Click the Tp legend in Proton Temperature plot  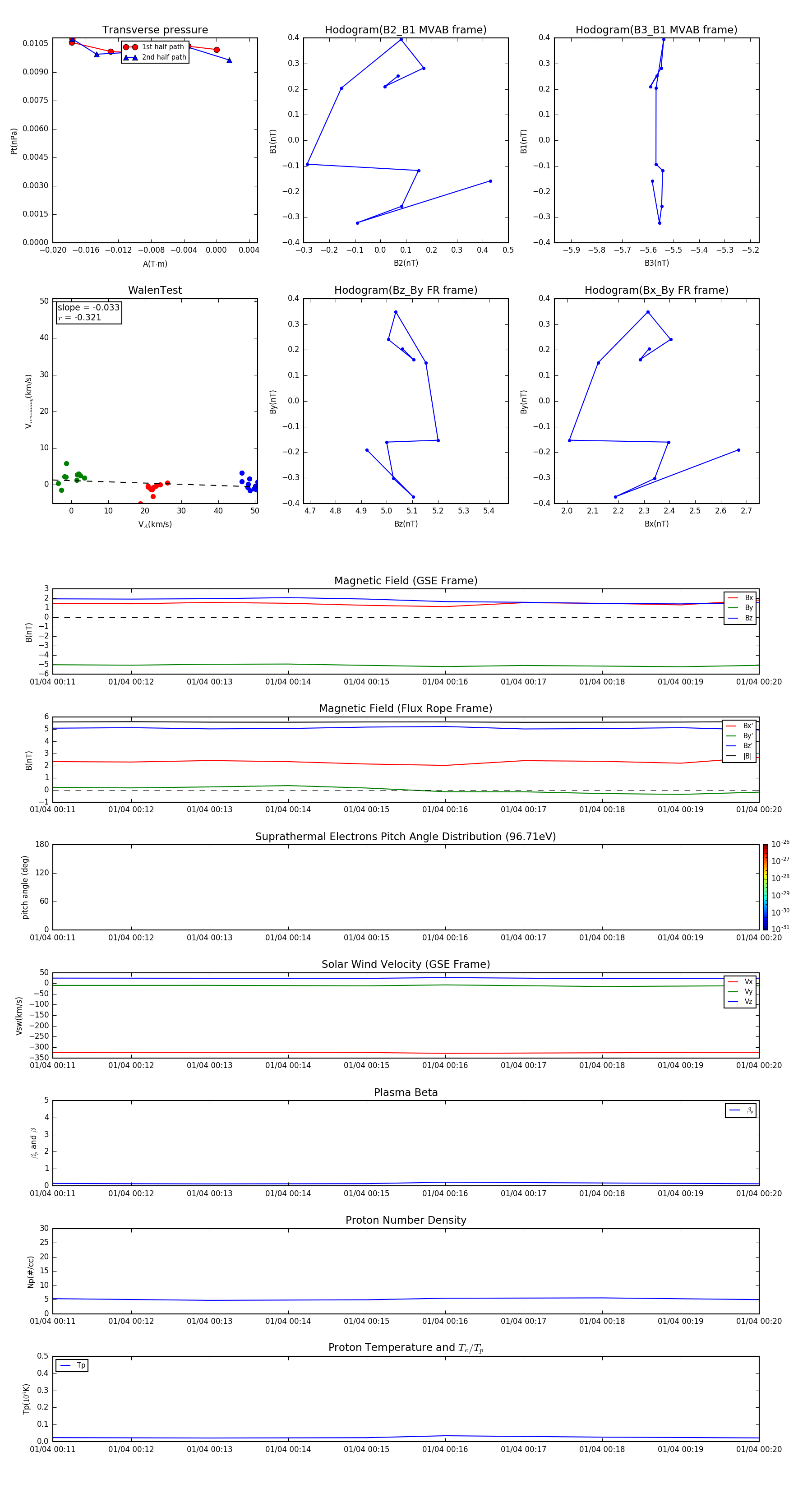point(72,1365)
